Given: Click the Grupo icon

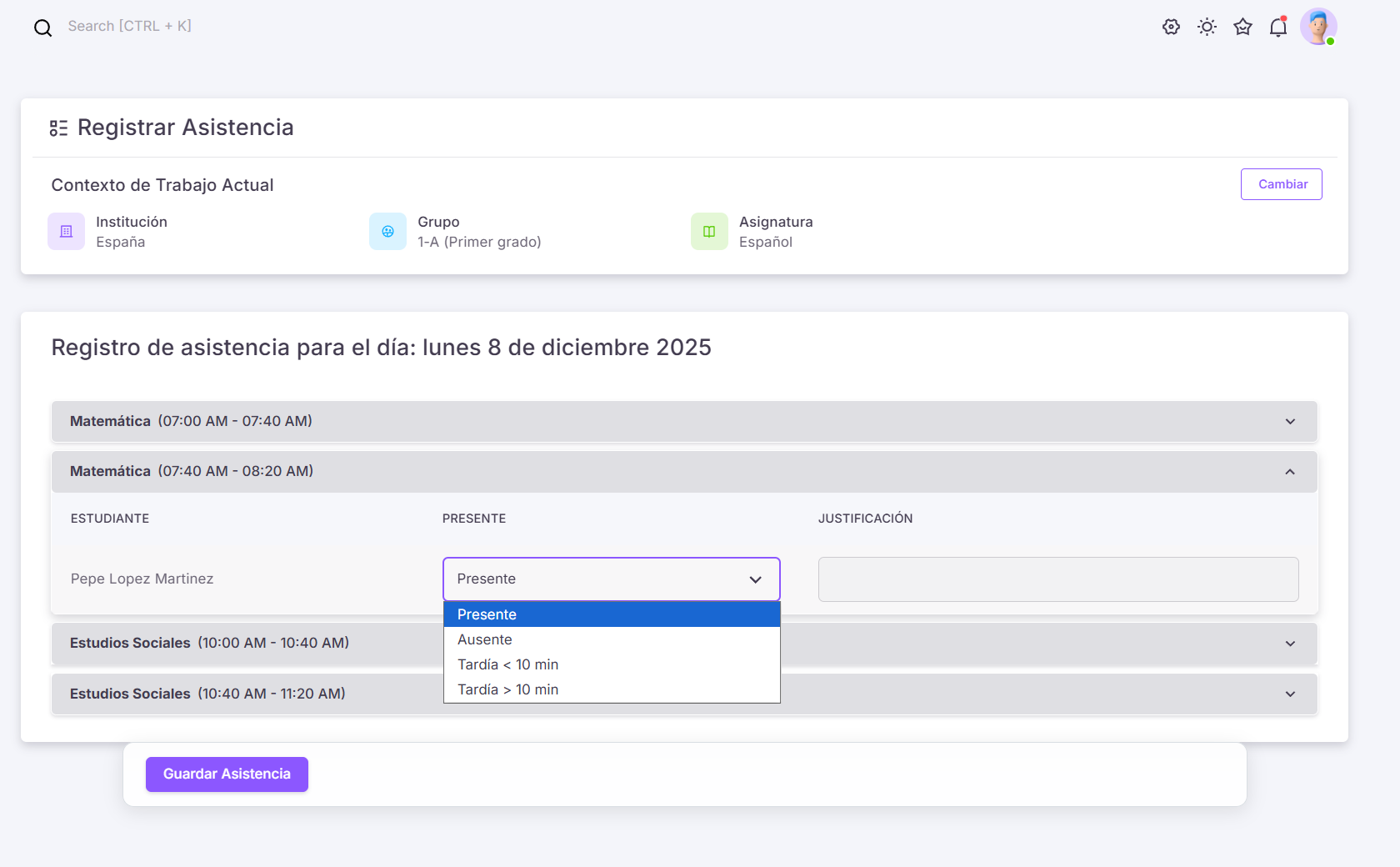Looking at the screenshot, I should click(x=387, y=232).
